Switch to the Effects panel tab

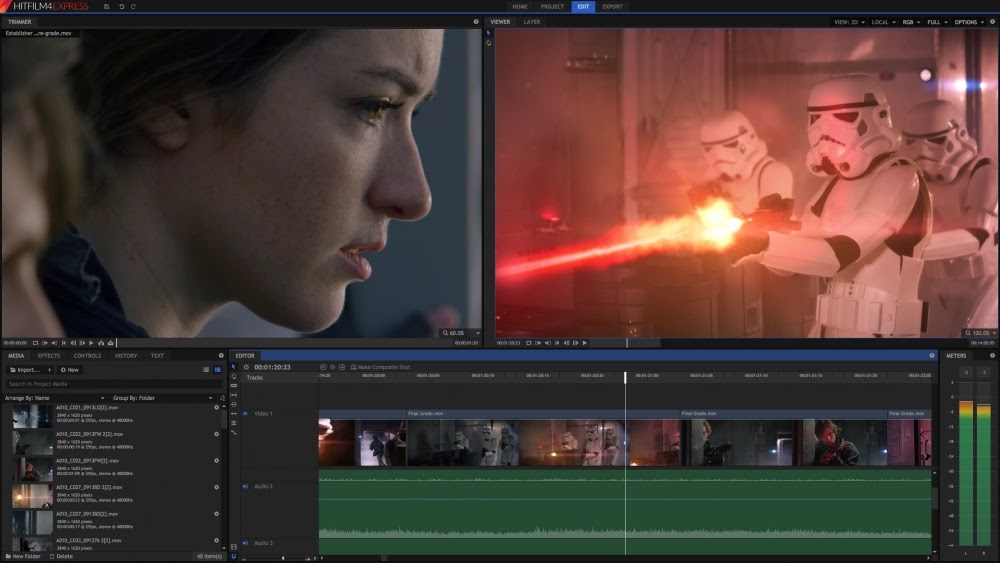coord(49,355)
